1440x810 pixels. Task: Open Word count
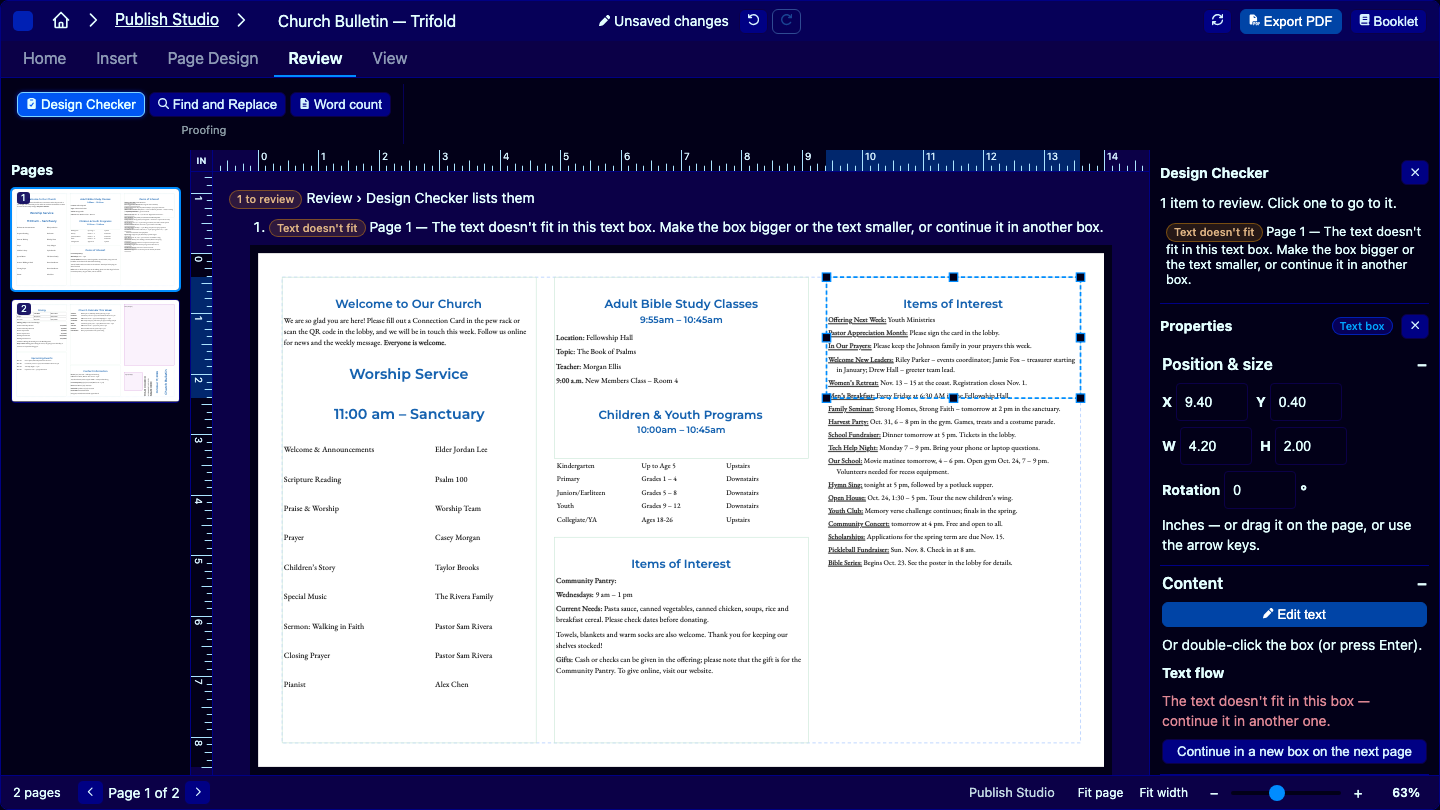tap(340, 104)
